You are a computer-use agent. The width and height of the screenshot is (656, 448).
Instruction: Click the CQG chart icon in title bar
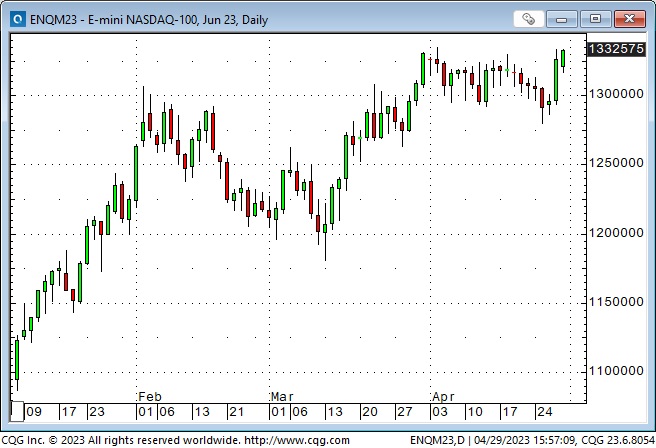(18, 19)
